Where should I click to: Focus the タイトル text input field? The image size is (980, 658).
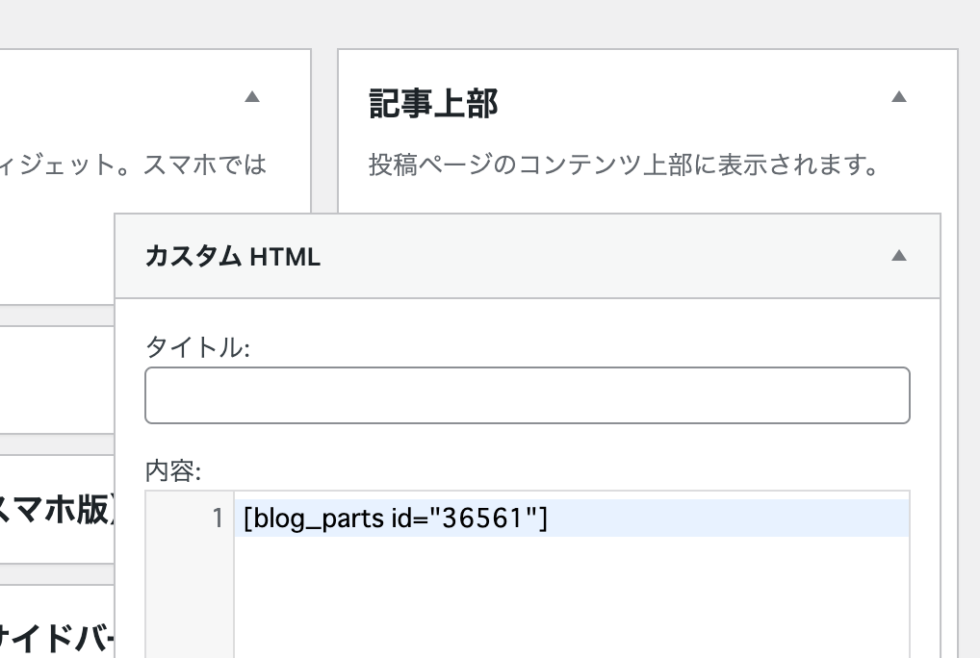coord(527,395)
